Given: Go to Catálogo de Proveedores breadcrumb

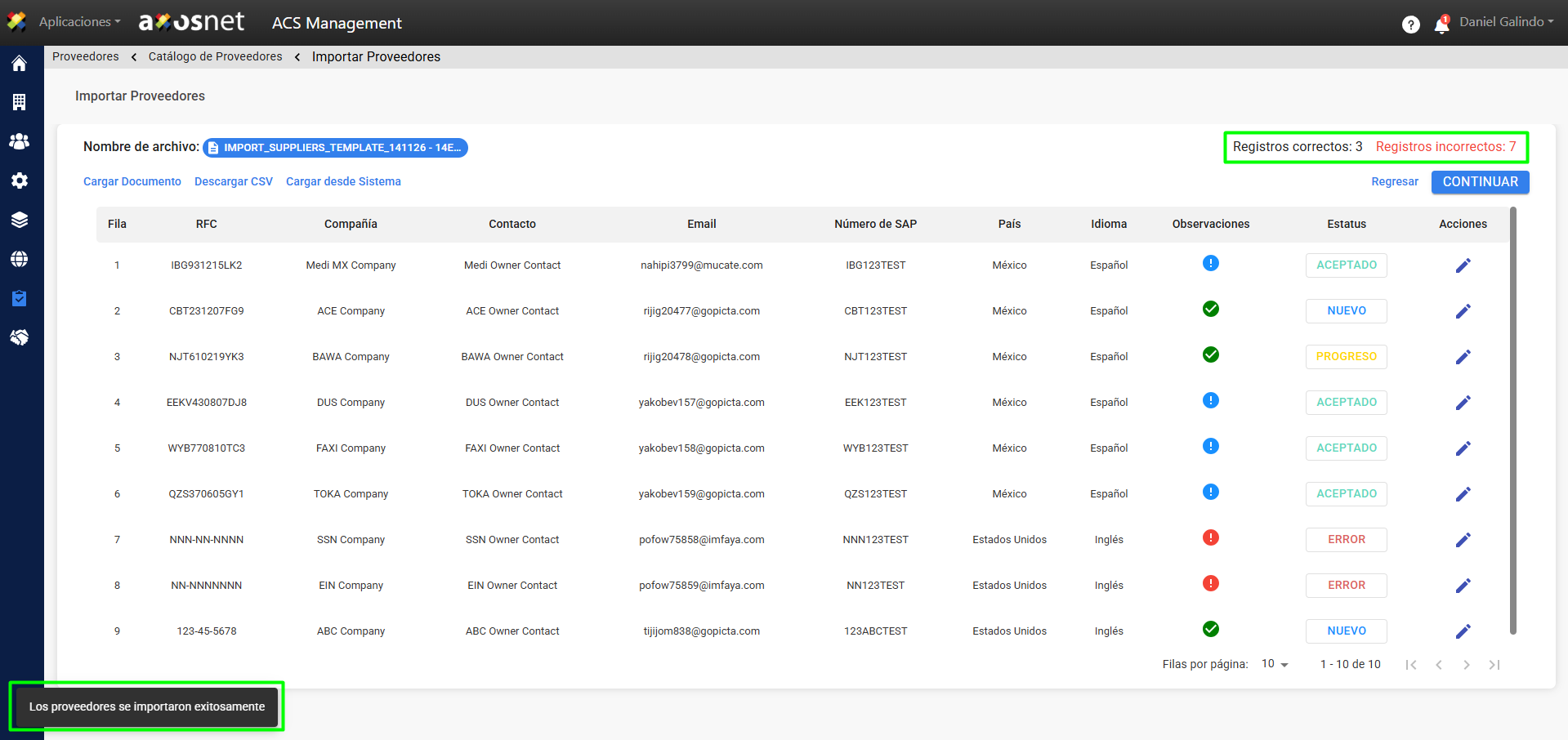Looking at the screenshot, I should pyautogui.click(x=215, y=56).
